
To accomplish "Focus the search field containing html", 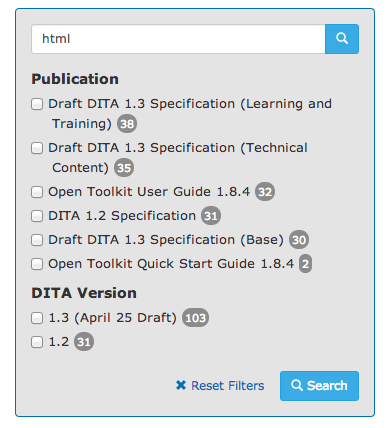I will [178, 39].
